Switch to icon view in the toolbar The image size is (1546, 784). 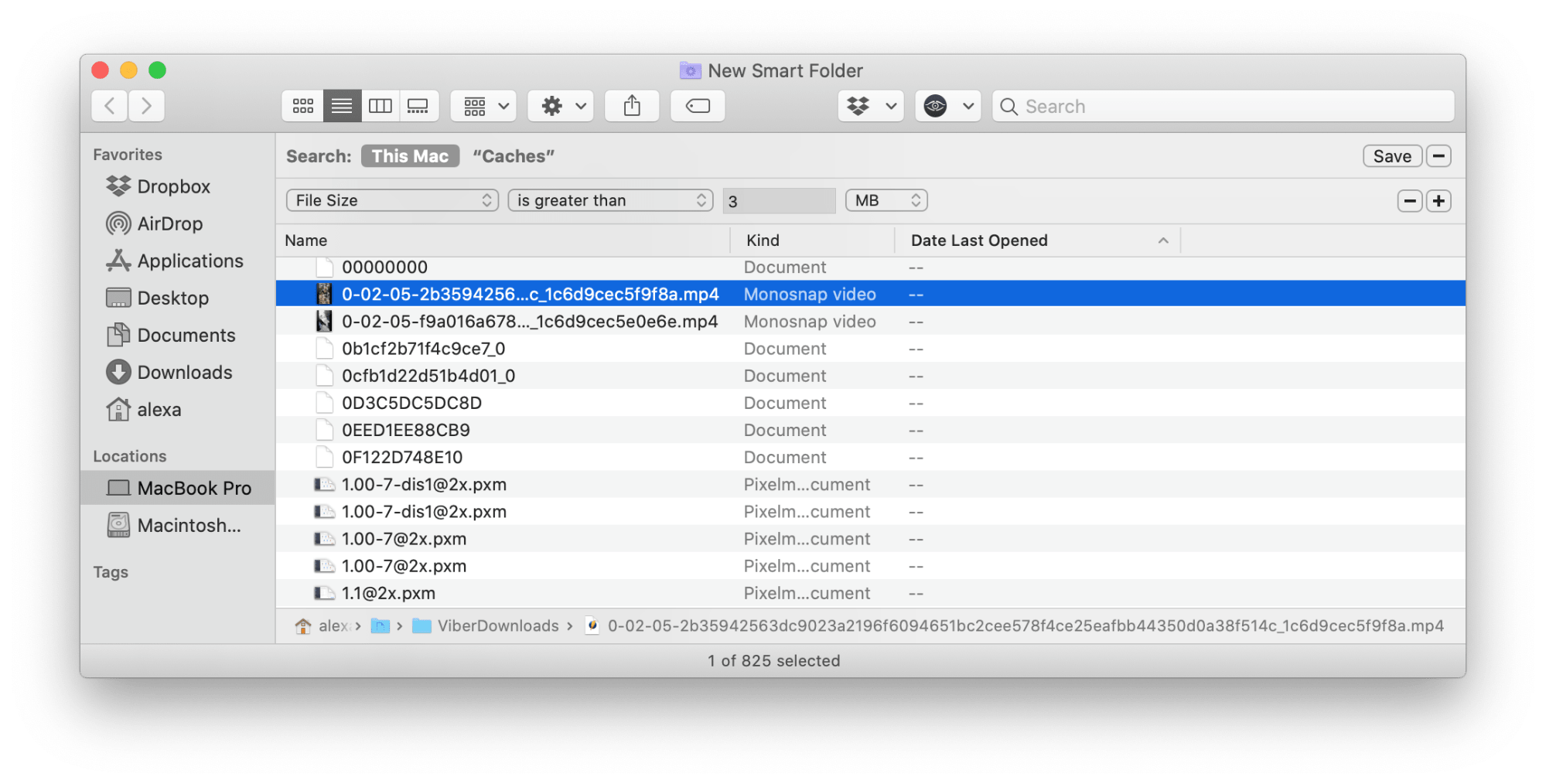point(302,105)
